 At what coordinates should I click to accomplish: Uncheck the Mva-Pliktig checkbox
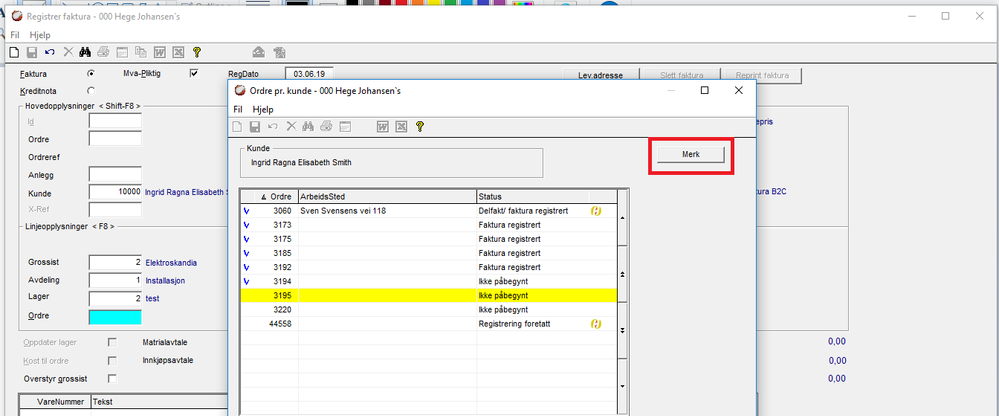[x=194, y=73]
